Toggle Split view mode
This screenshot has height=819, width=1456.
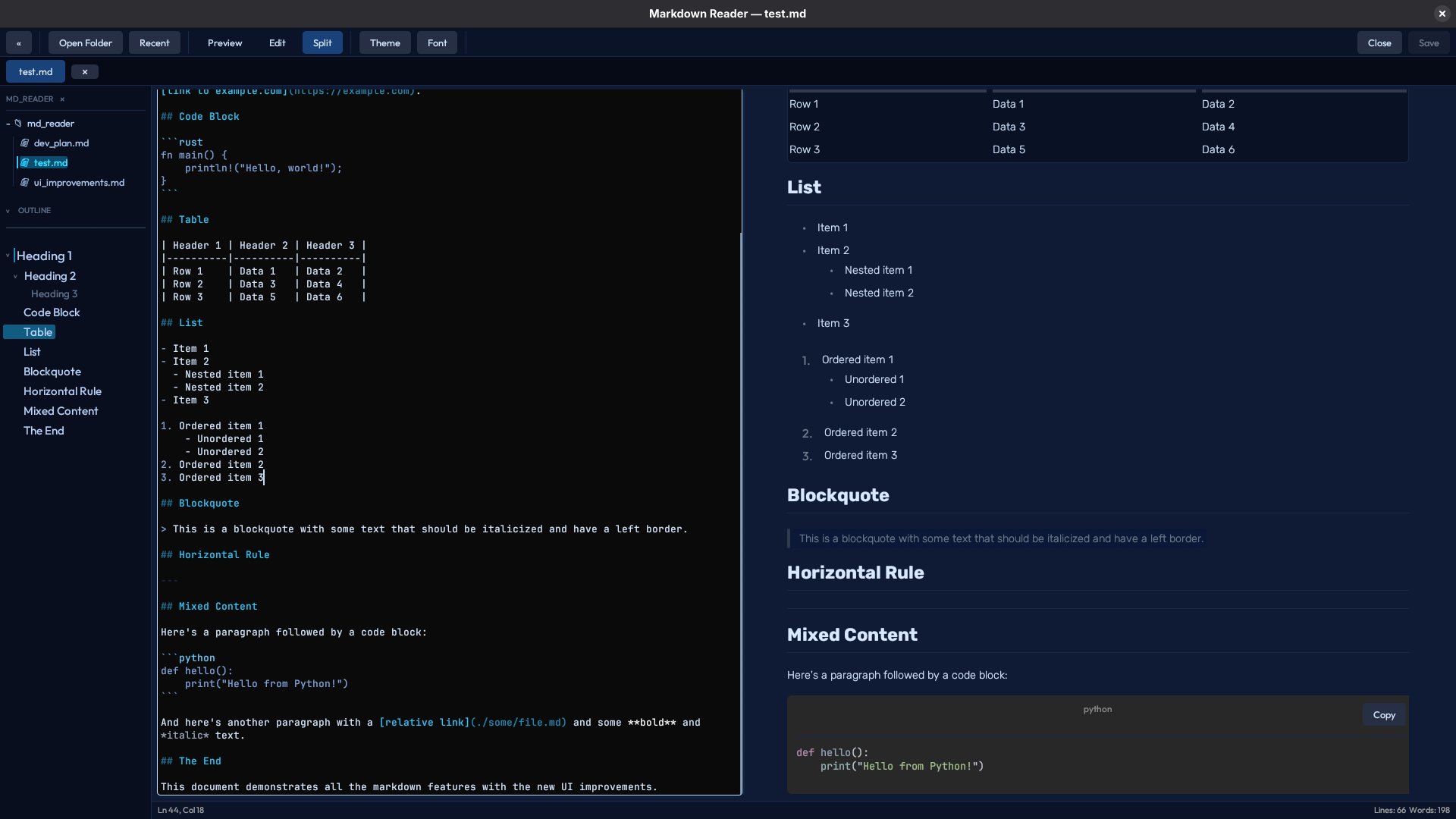[322, 42]
